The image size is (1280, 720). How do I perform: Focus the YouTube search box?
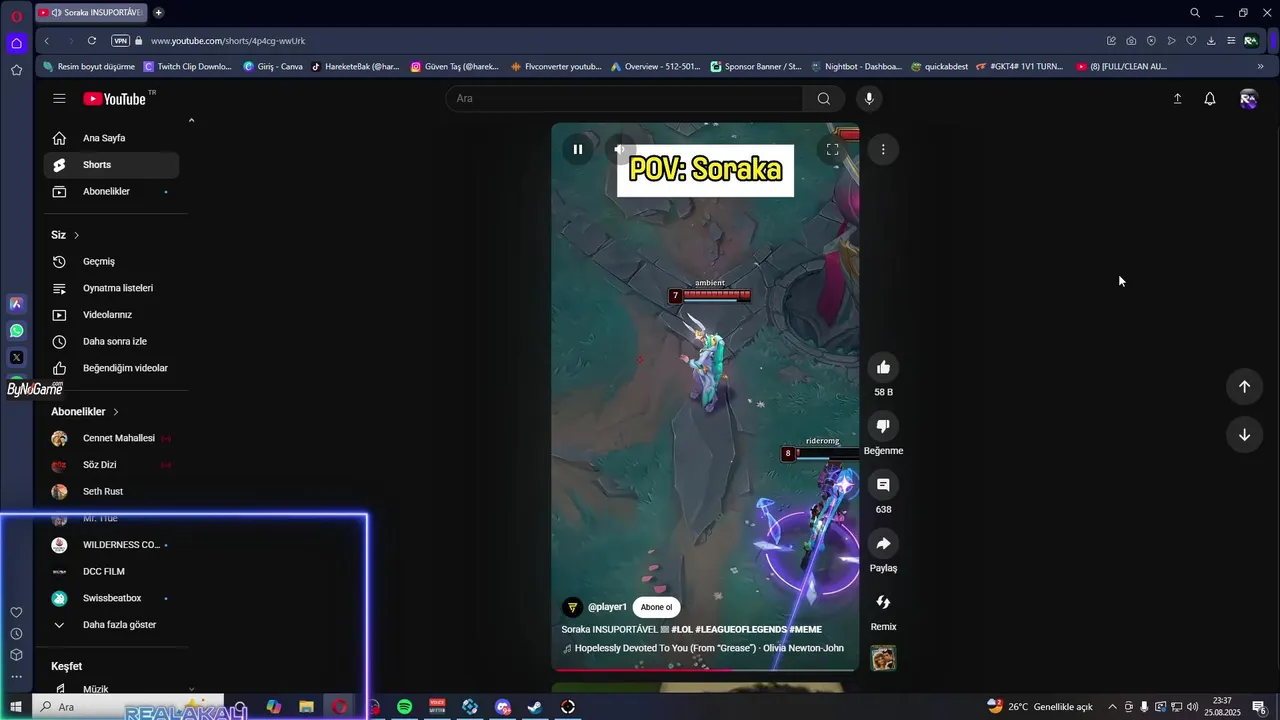624,98
